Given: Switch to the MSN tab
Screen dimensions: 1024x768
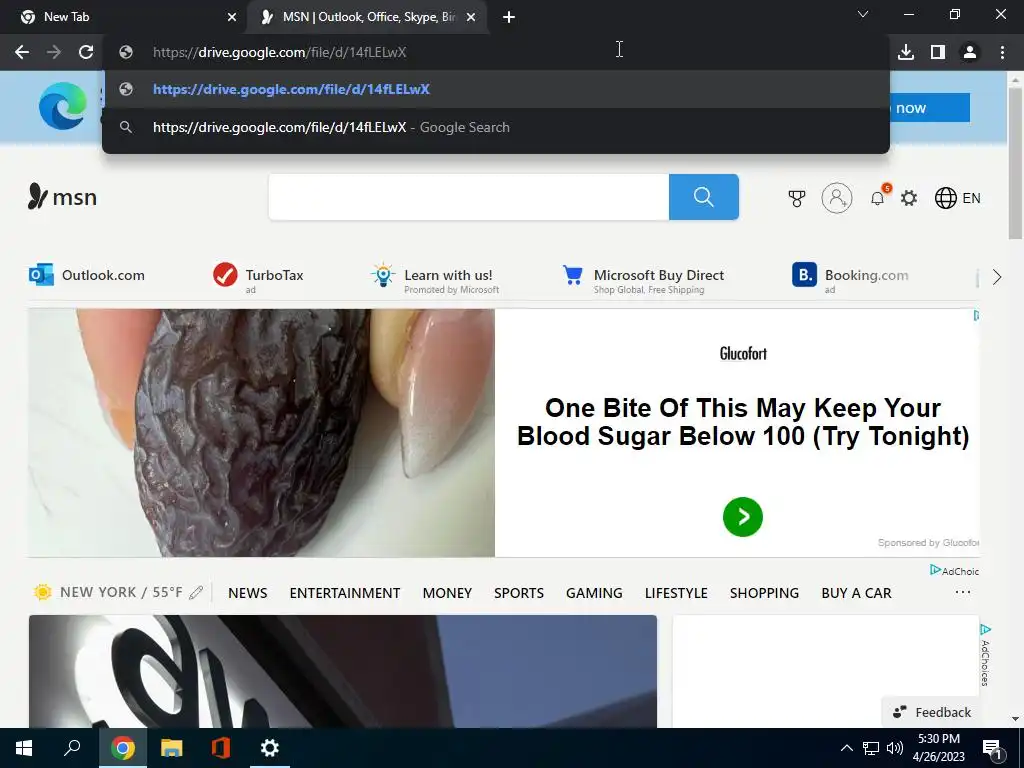Looking at the screenshot, I should click(369, 17).
